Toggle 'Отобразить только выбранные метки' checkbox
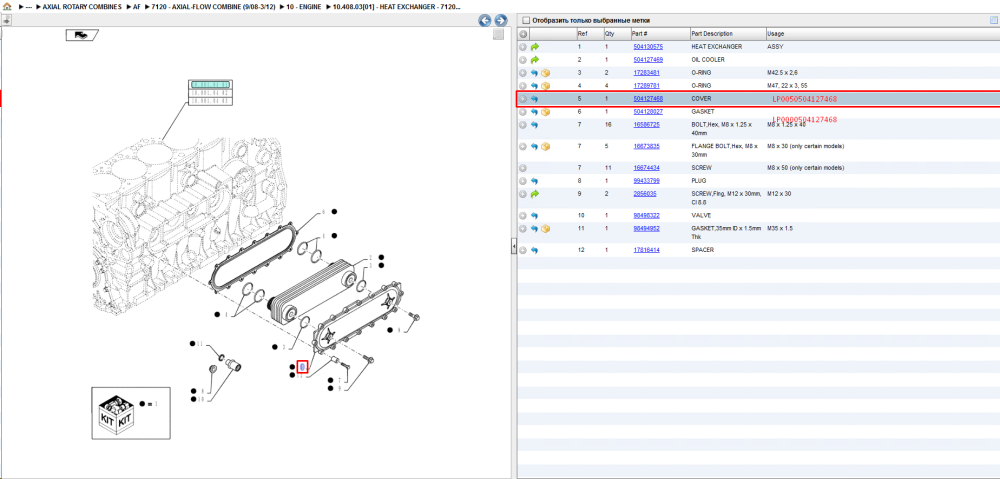This screenshot has height=479, width=1000. [x=526, y=20]
